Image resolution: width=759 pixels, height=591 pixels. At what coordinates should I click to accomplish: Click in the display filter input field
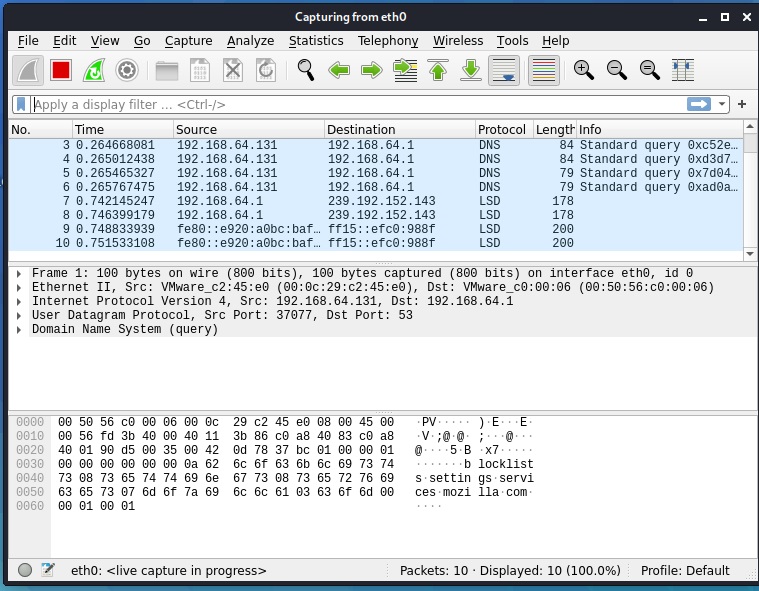pyautogui.click(x=358, y=105)
